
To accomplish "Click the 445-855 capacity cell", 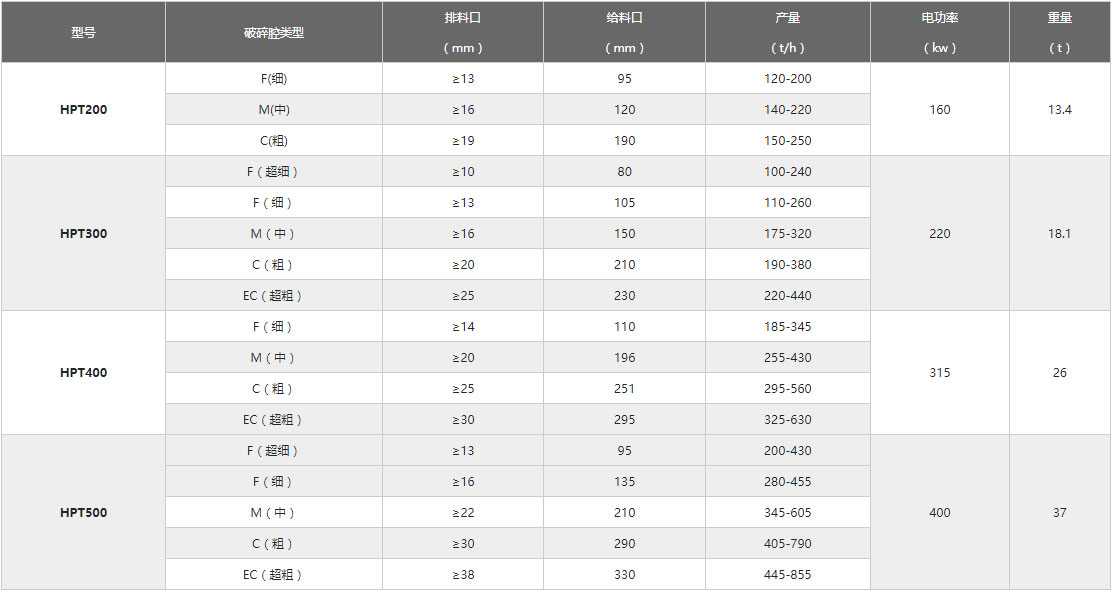I will tap(787, 575).
